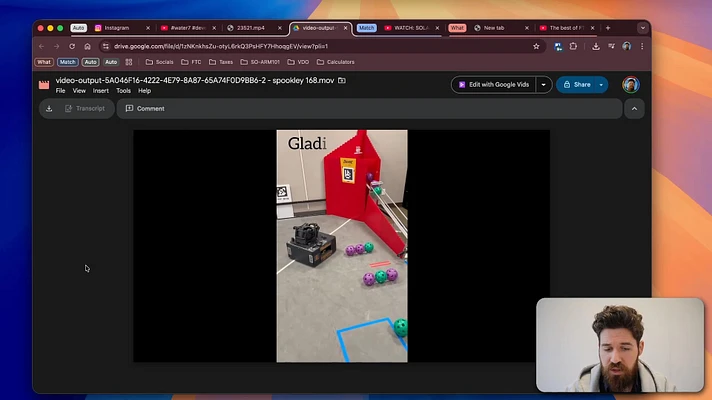
Task: Go back with the browser back arrow
Action: click(41, 46)
